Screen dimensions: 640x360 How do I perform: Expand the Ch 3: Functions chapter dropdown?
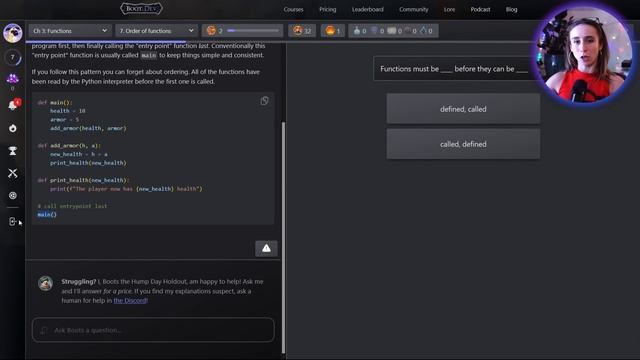70,31
